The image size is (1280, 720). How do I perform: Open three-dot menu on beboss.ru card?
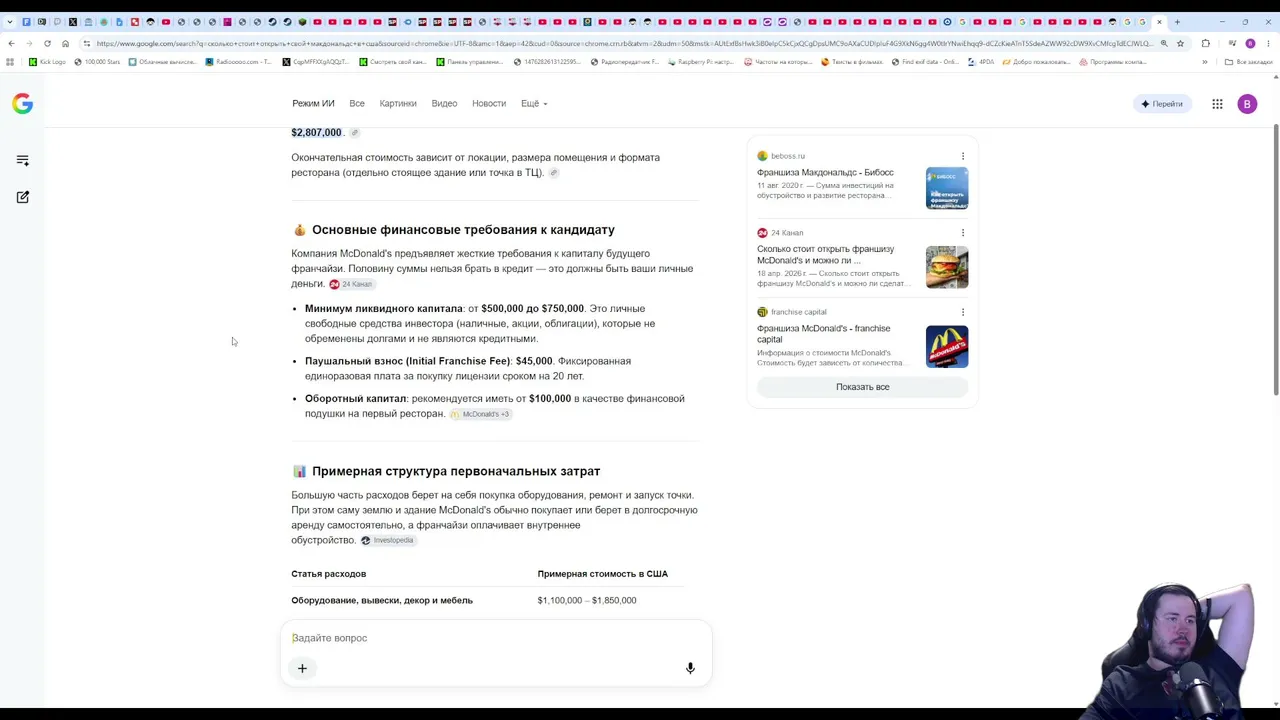(963, 156)
